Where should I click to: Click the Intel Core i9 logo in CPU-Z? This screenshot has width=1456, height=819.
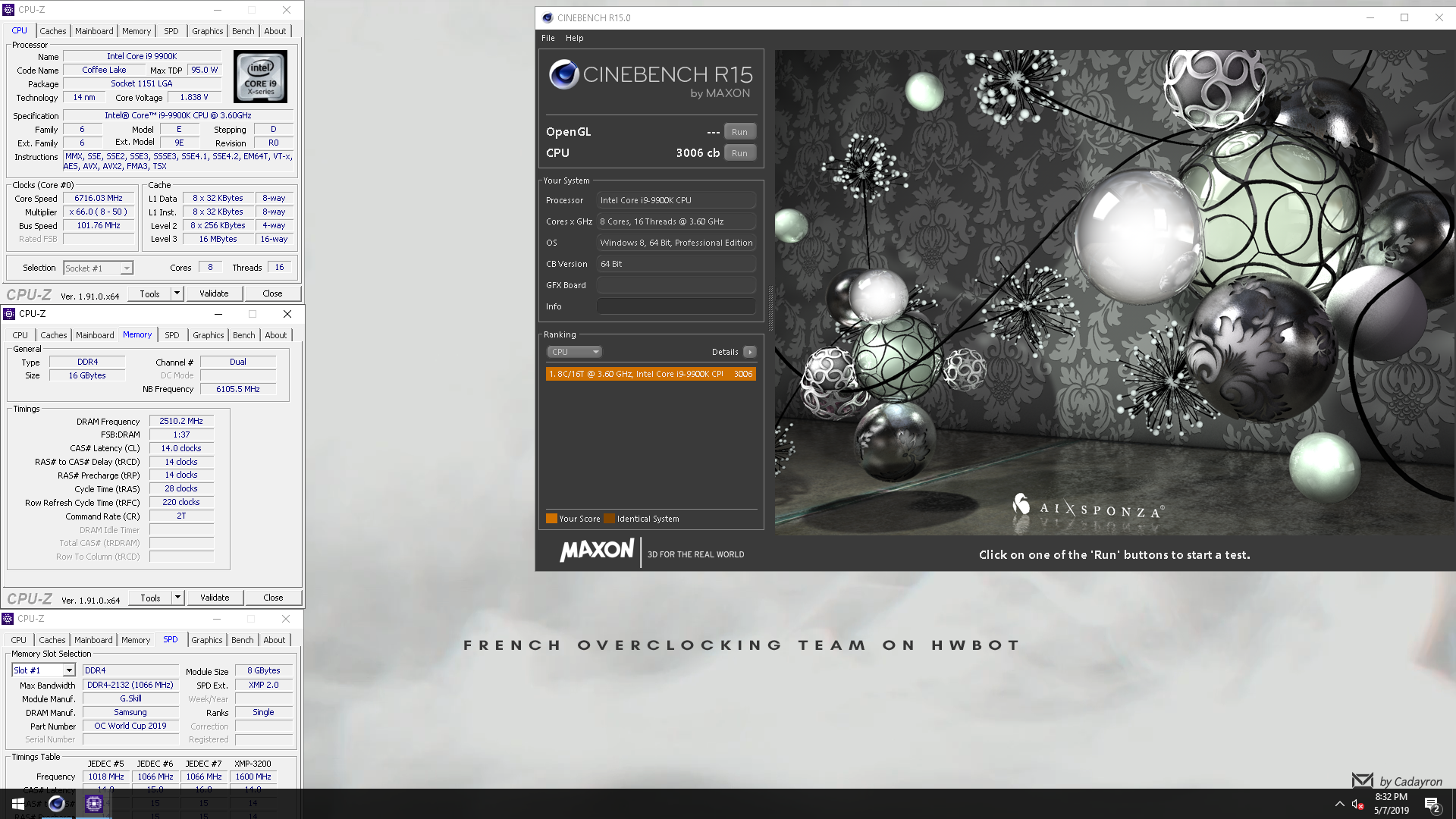(260, 77)
